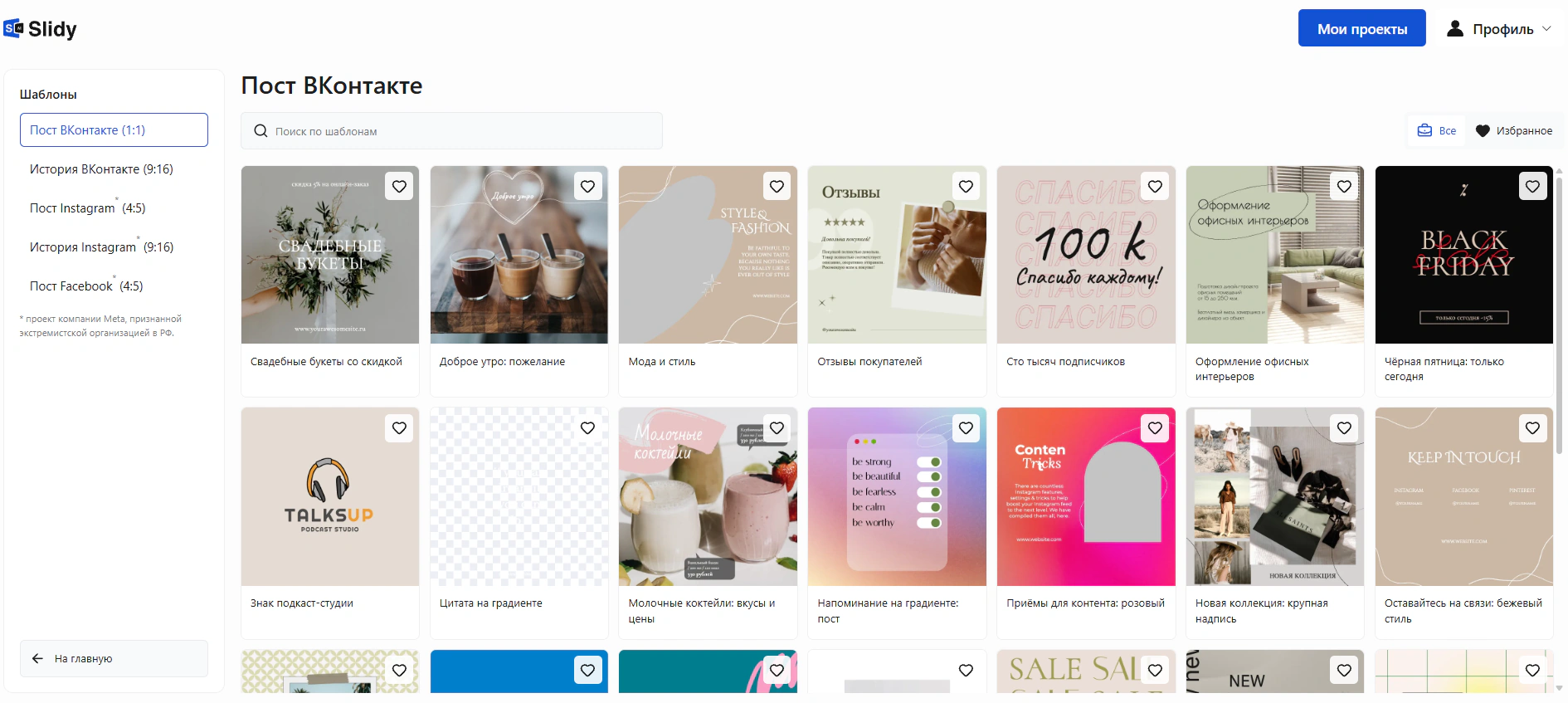The image size is (1568, 703).
Task: Favorite the Отзывы покупателей template
Action: [x=966, y=187]
